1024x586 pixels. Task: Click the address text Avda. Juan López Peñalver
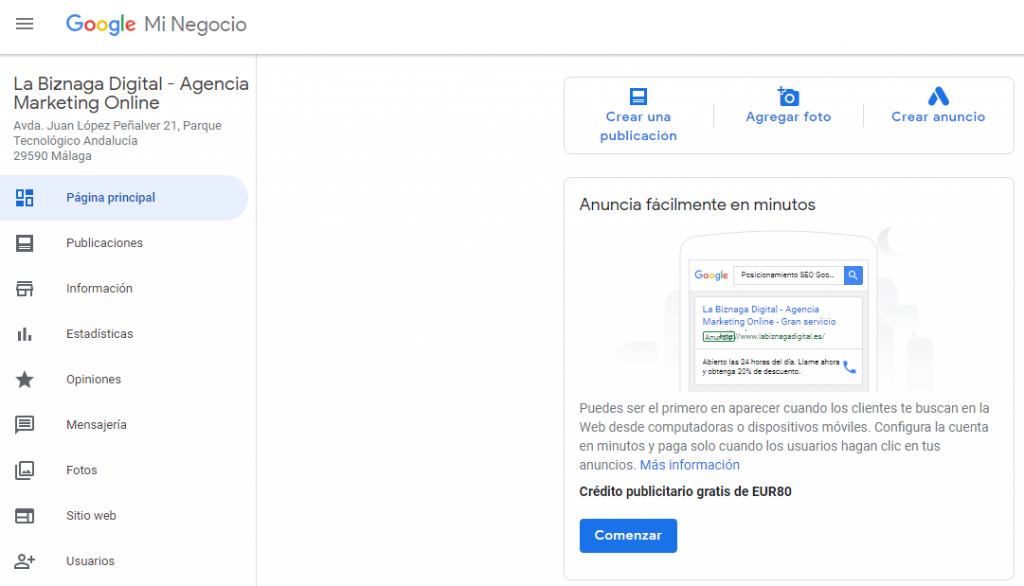pyautogui.click(x=117, y=140)
